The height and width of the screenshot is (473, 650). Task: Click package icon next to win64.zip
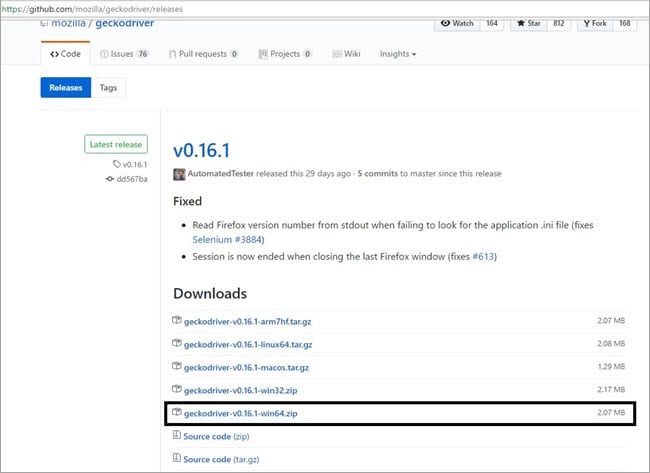pyautogui.click(x=177, y=412)
